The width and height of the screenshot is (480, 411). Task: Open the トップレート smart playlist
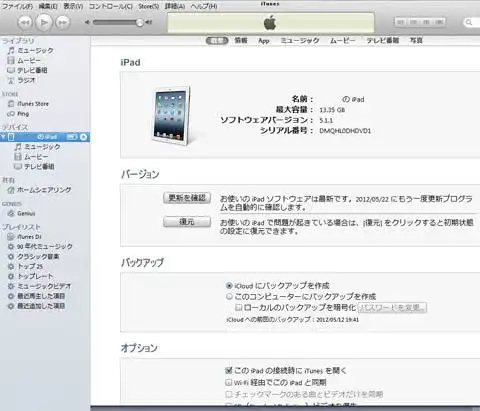pos(30,276)
